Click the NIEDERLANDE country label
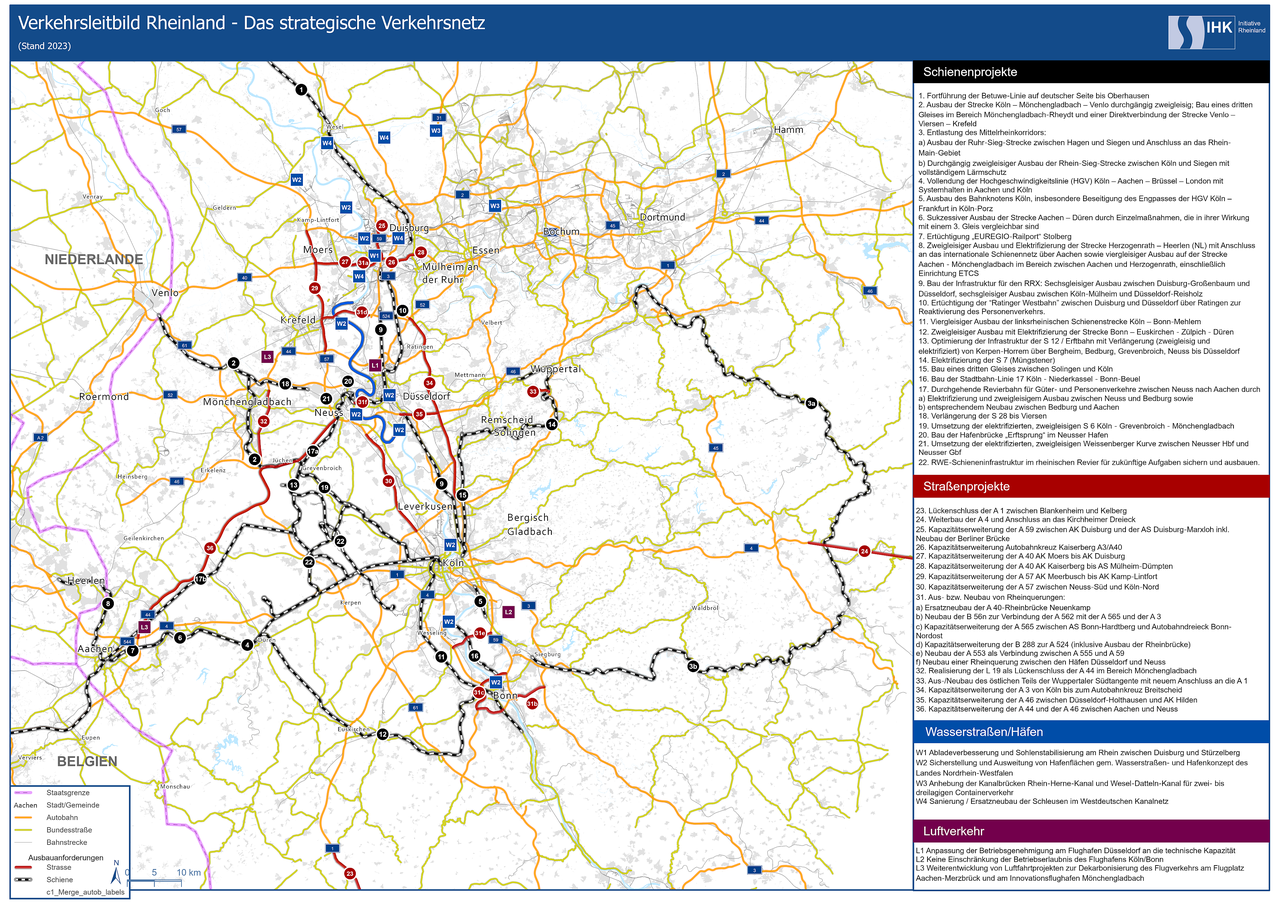The image size is (1280, 905). tap(94, 259)
